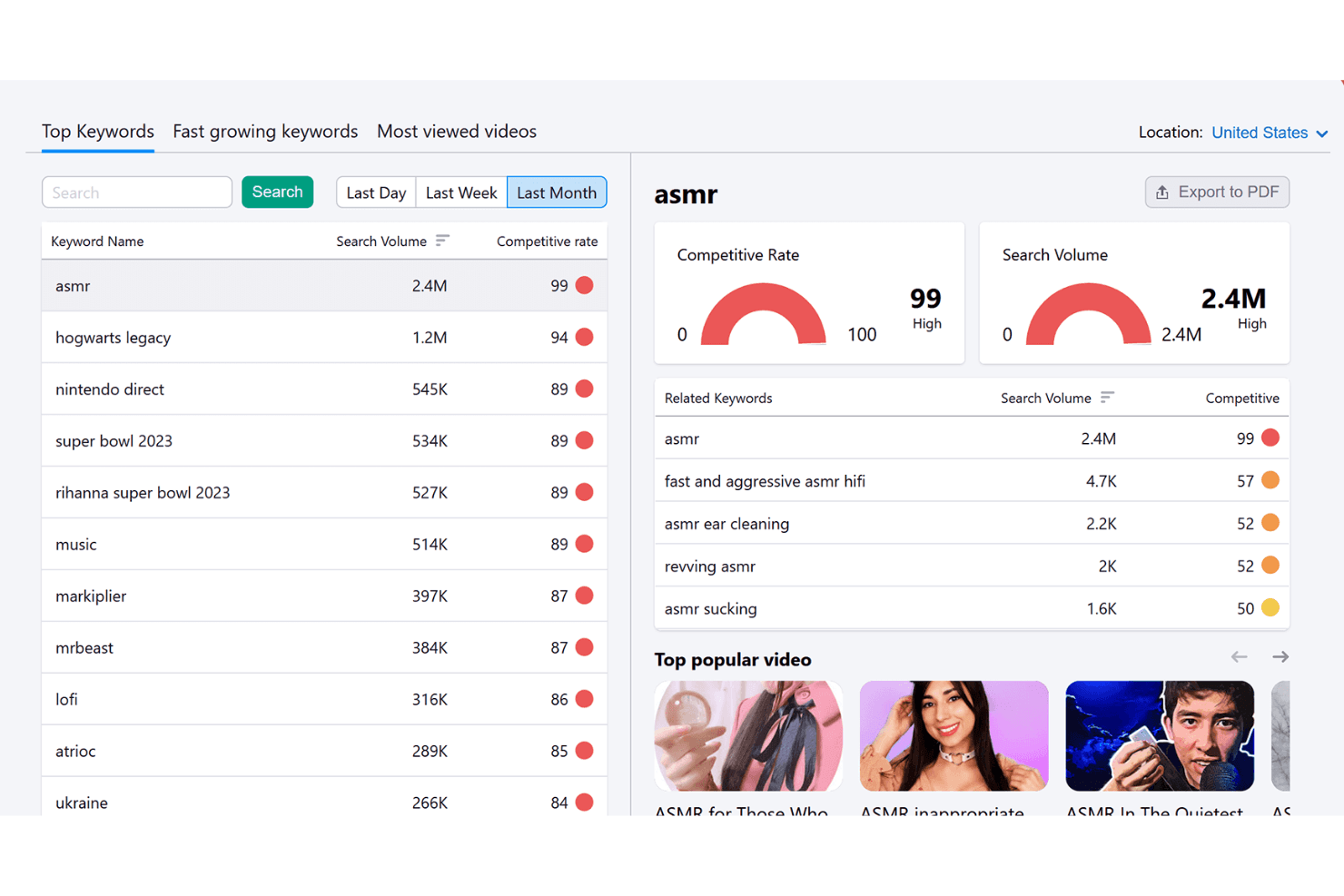Screen dimensions: 1344x896
Task: Click the sort icon in Related Keywords header
Action: (1107, 398)
